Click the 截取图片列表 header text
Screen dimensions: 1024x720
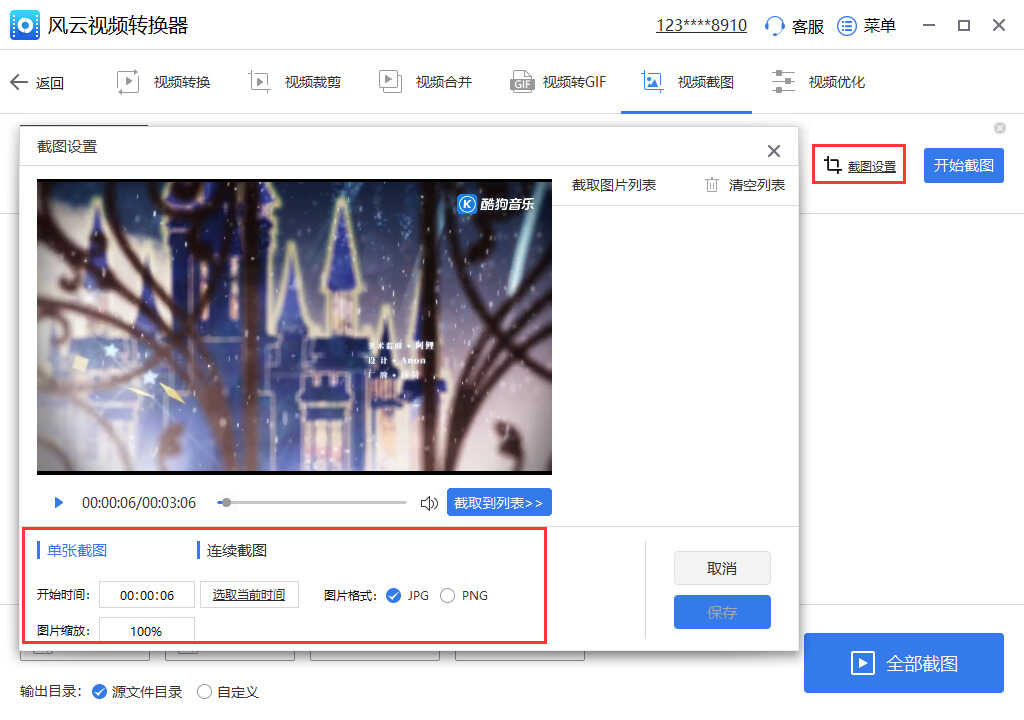[614, 185]
